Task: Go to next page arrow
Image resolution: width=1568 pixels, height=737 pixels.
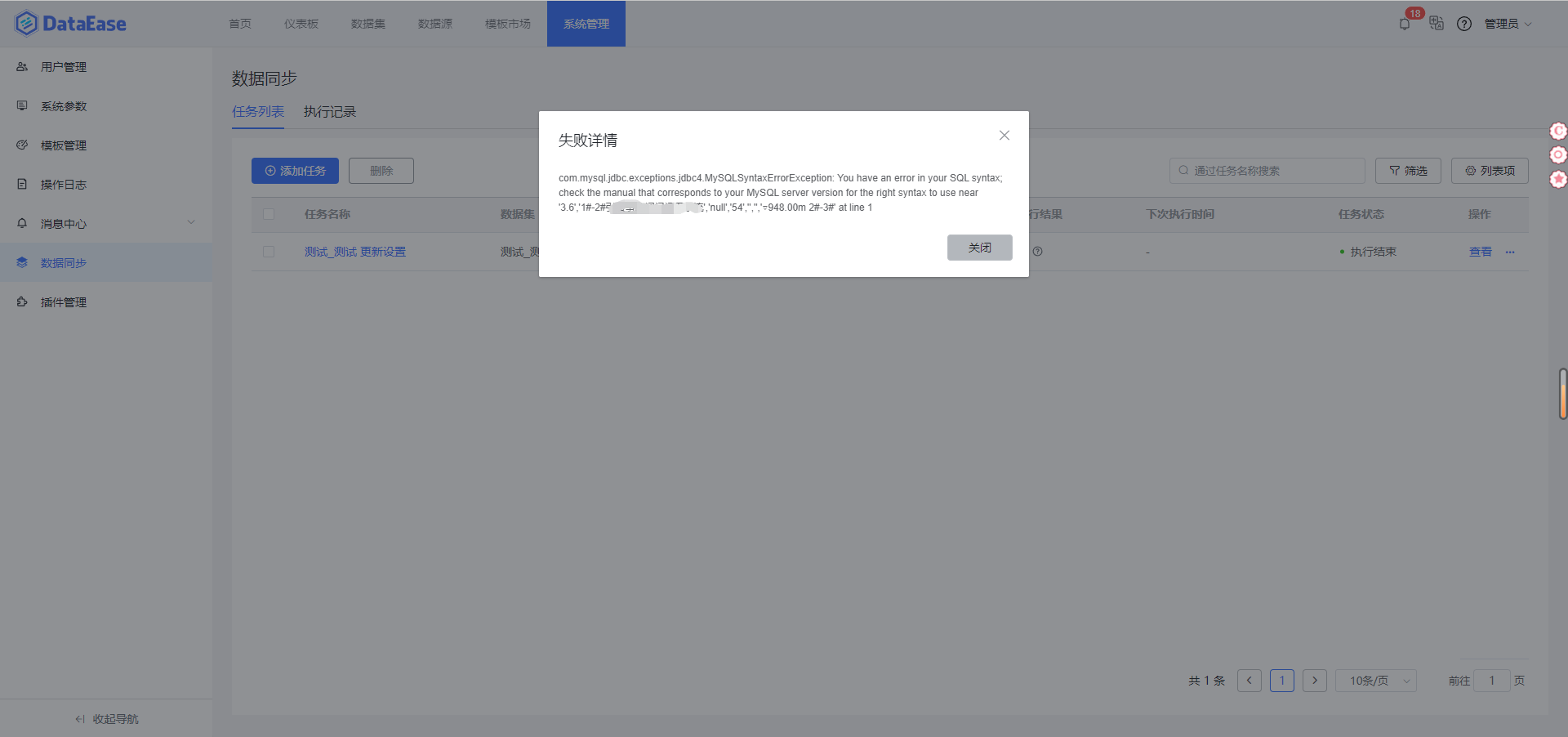Action: point(1315,681)
